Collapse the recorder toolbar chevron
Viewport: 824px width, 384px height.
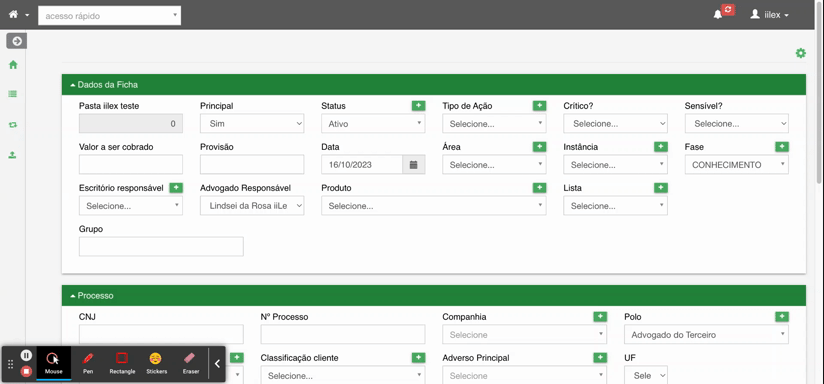pyautogui.click(x=217, y=363)
